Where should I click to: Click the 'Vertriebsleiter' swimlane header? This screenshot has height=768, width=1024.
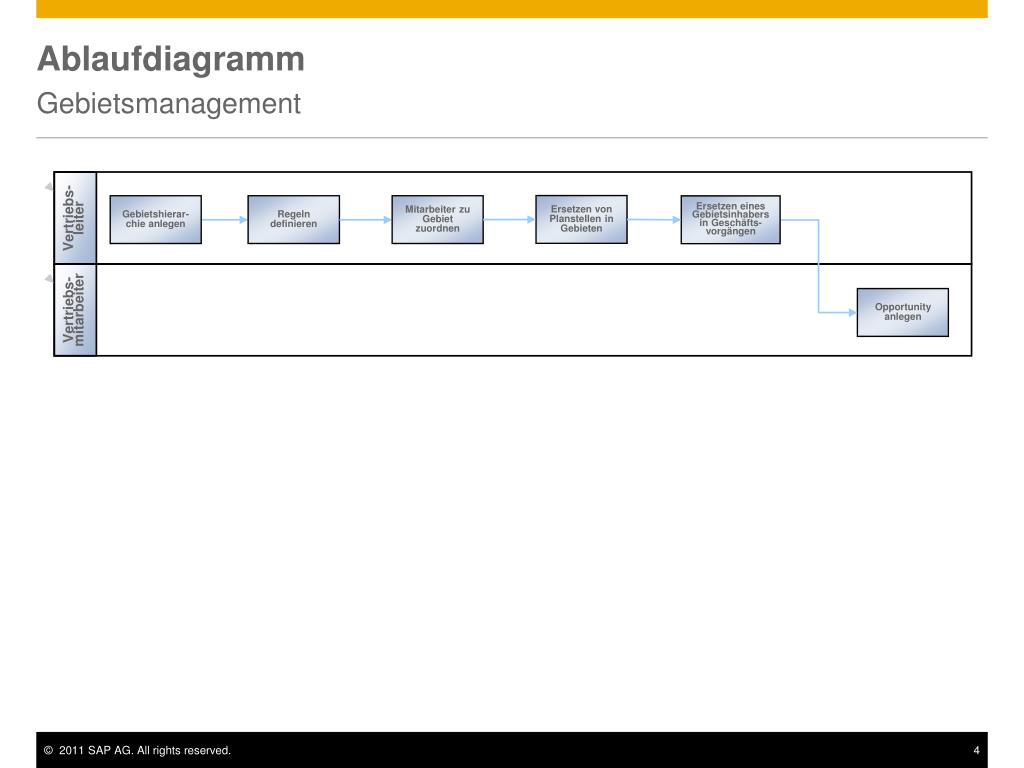point(75,218)
